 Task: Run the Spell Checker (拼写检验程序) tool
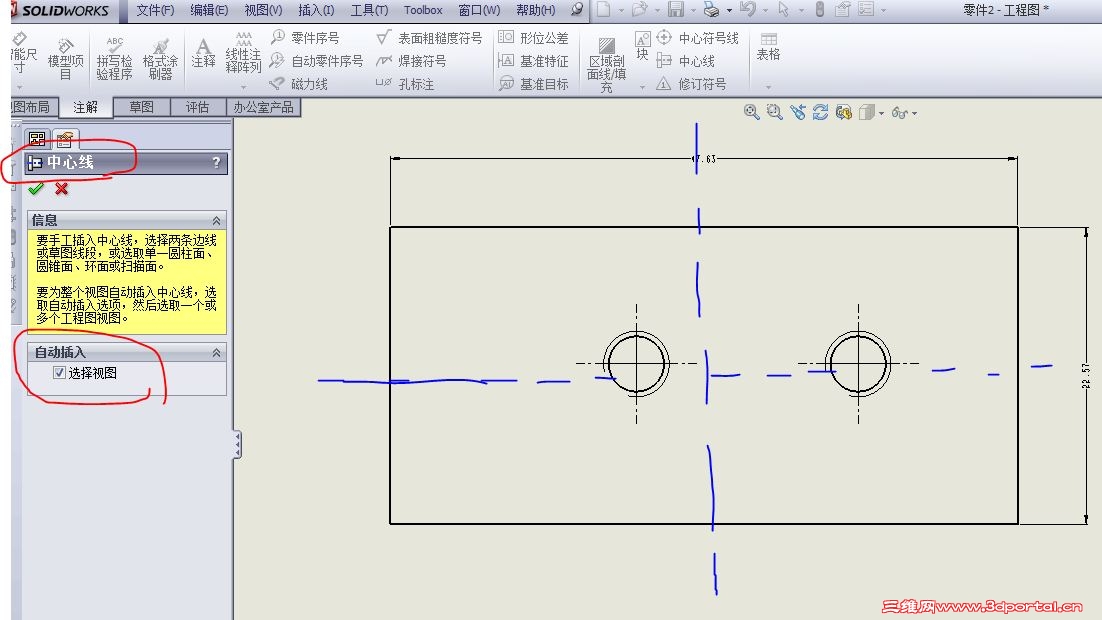(x=114, y=59)
